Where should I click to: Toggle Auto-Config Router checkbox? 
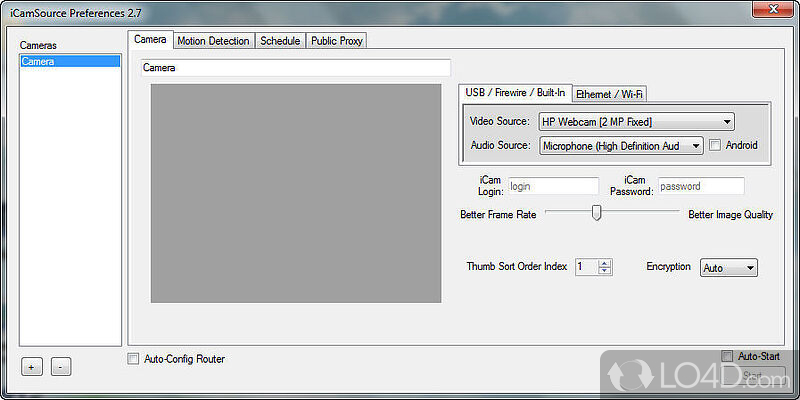pyautogui.click(x=133, y=359)
